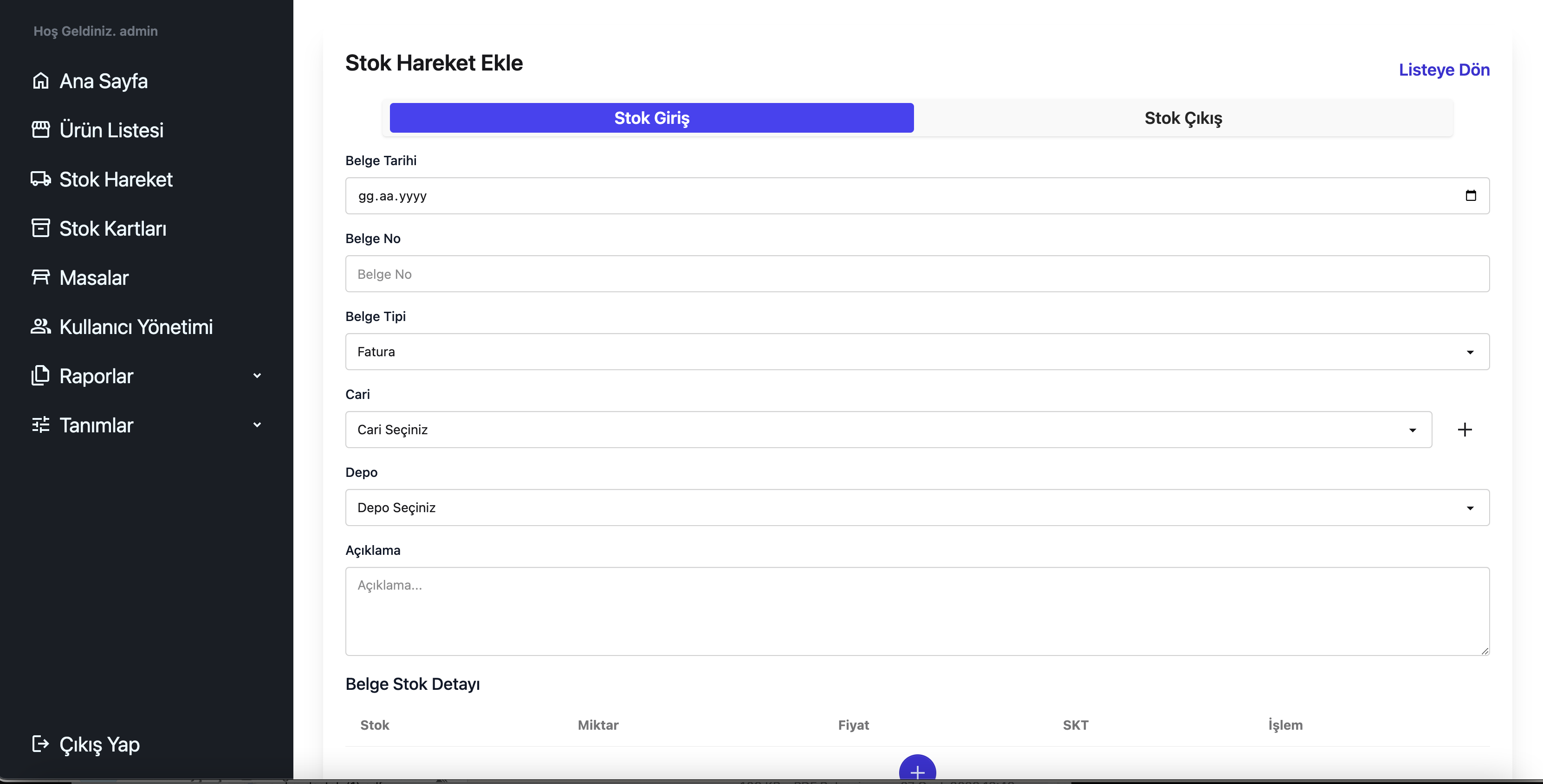The width and height of the screenshot is (1543, 784).
Task: Click the Masalar table icon
Action: click(x=41, y=277)
